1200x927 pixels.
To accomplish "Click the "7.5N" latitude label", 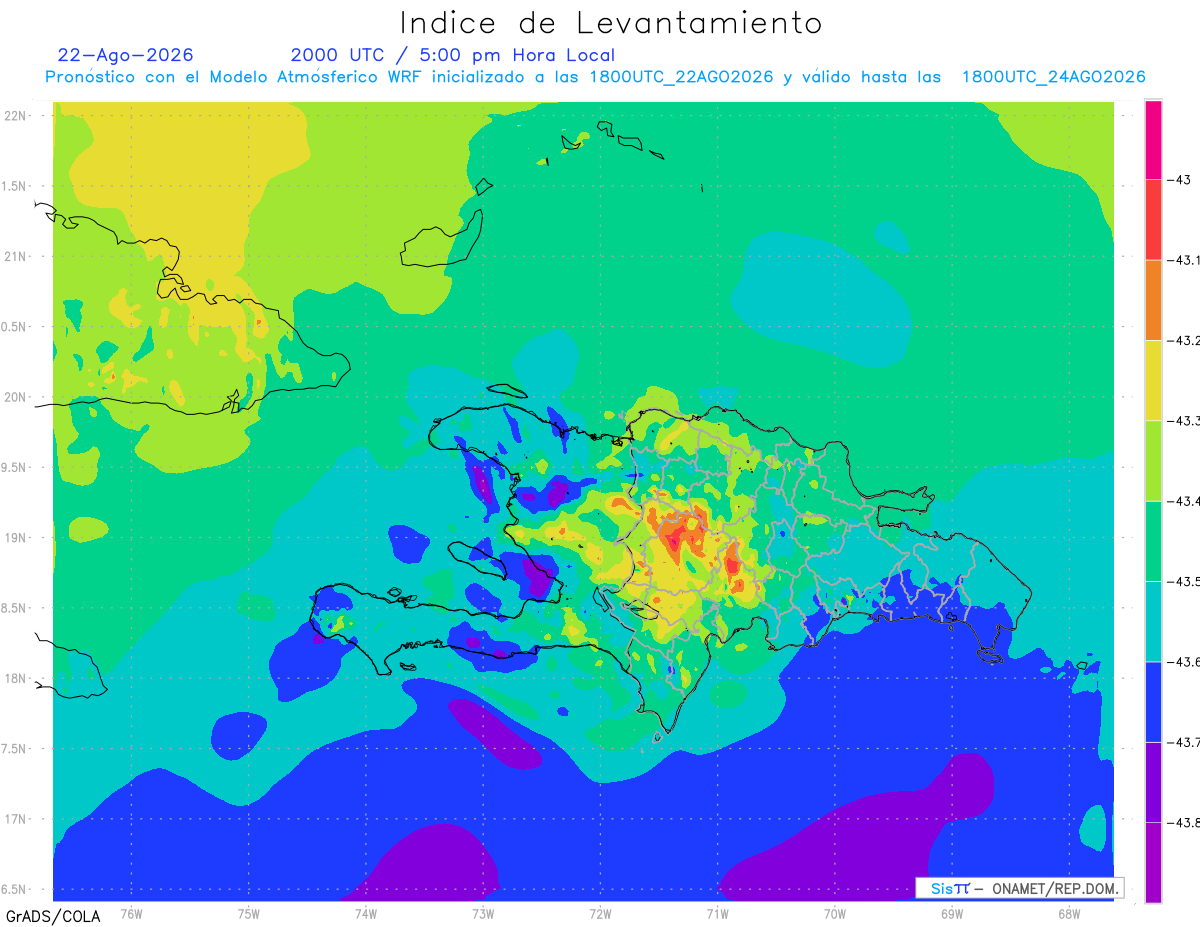I will (14, 749).
